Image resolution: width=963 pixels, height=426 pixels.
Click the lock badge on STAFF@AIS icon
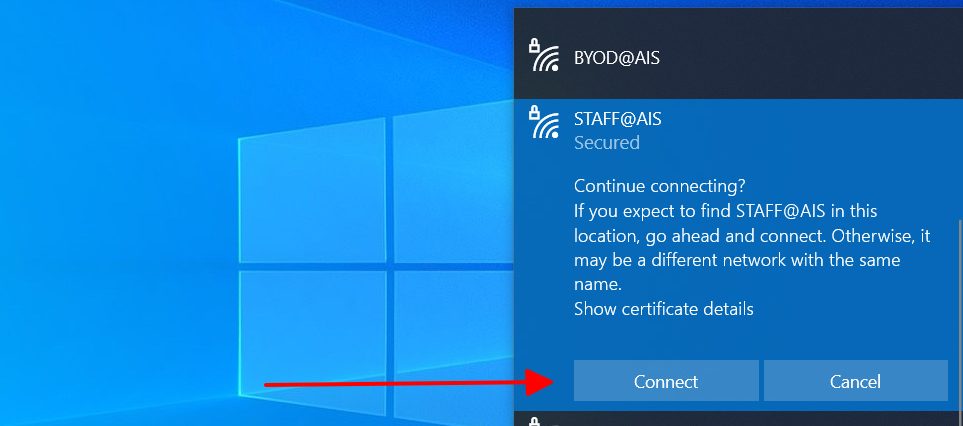535,111
